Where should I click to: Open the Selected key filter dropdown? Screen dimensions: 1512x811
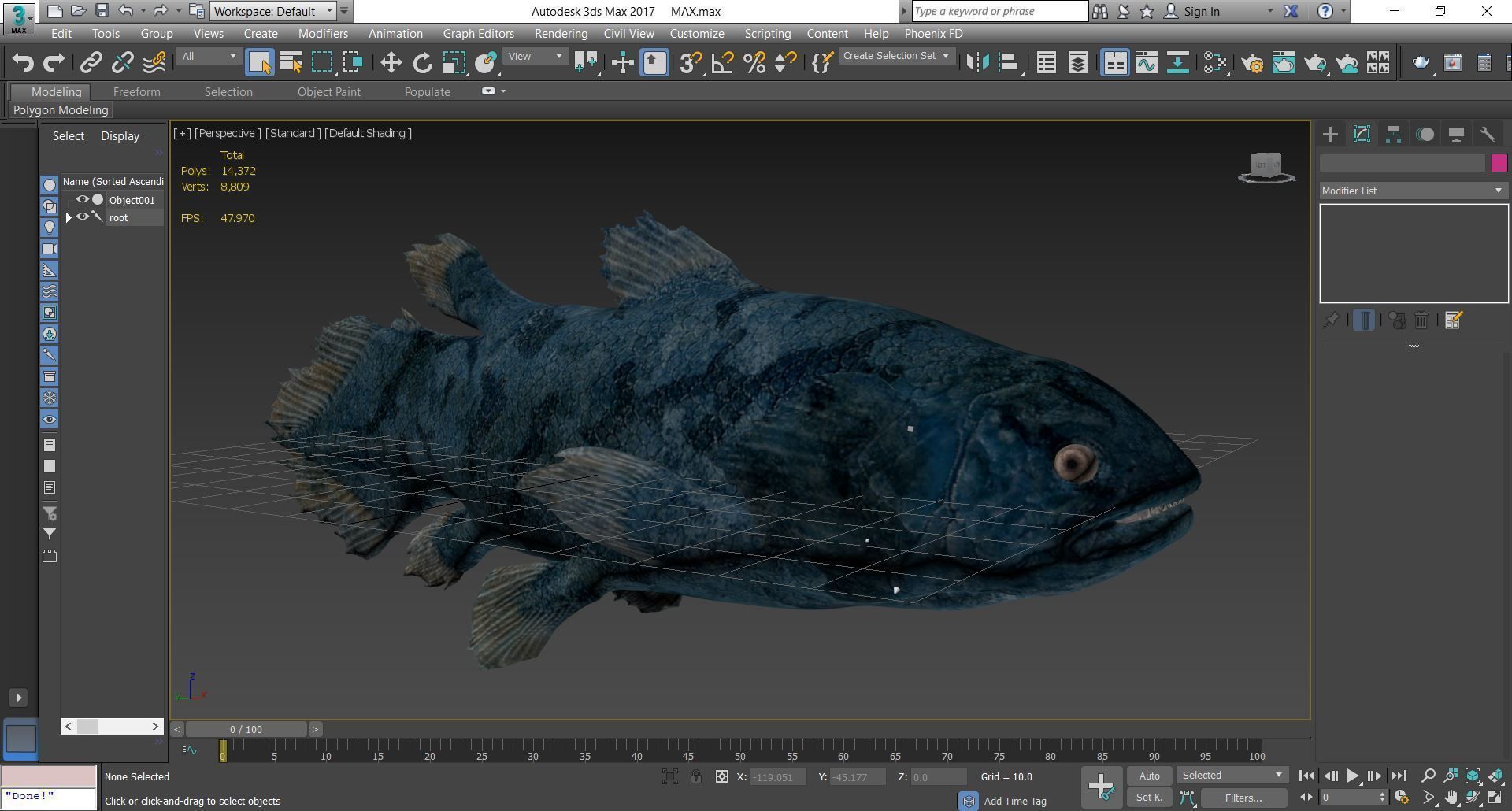1232,776
